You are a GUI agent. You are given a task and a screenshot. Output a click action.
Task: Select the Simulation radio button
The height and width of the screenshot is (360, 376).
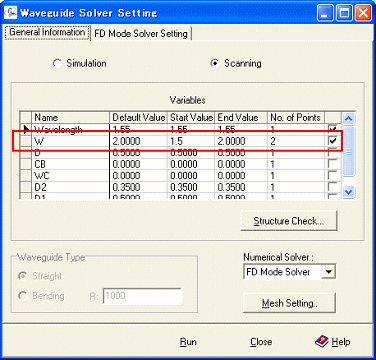(57, 63)
